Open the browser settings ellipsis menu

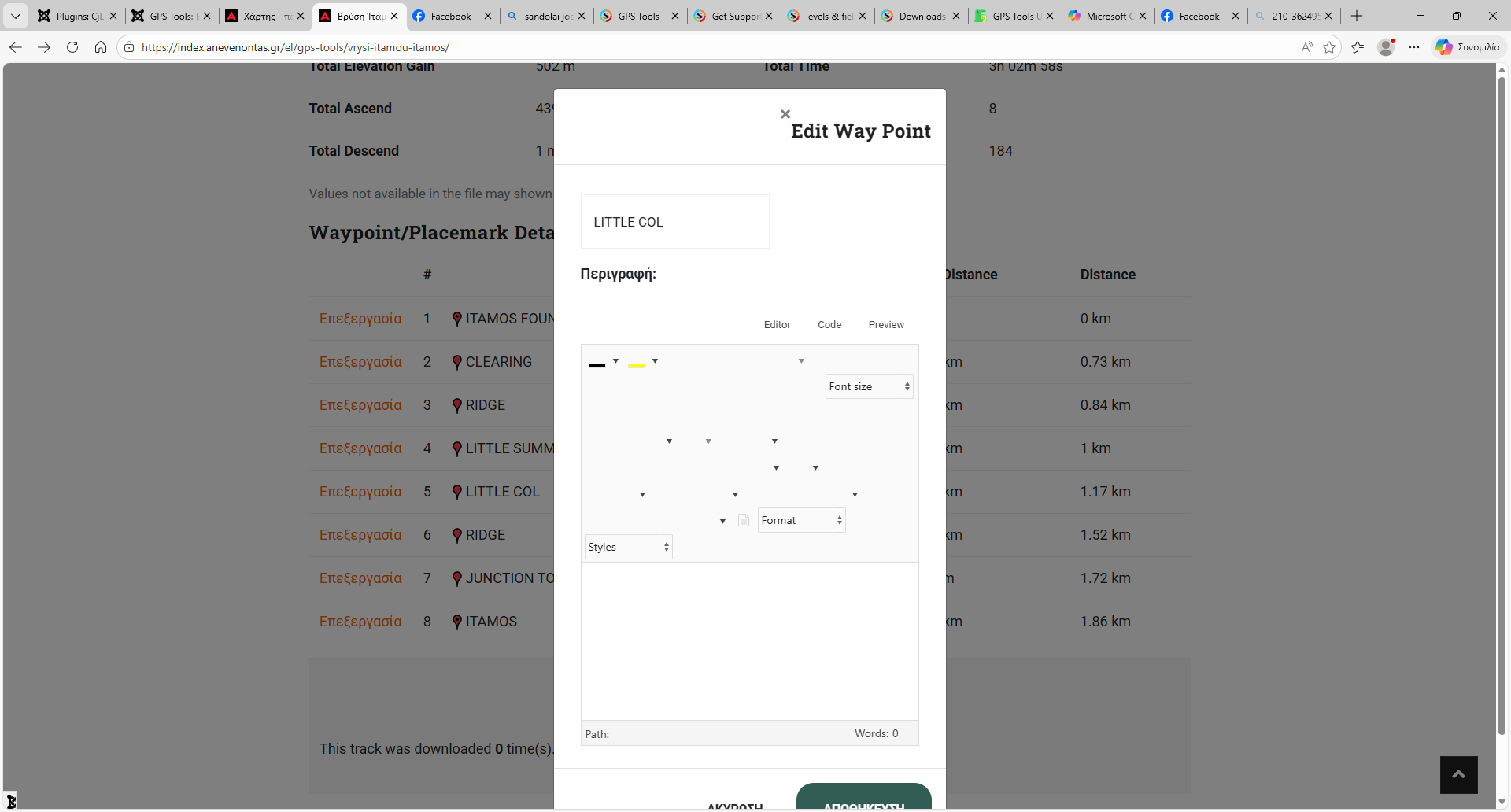click(x=1414, y=47)
